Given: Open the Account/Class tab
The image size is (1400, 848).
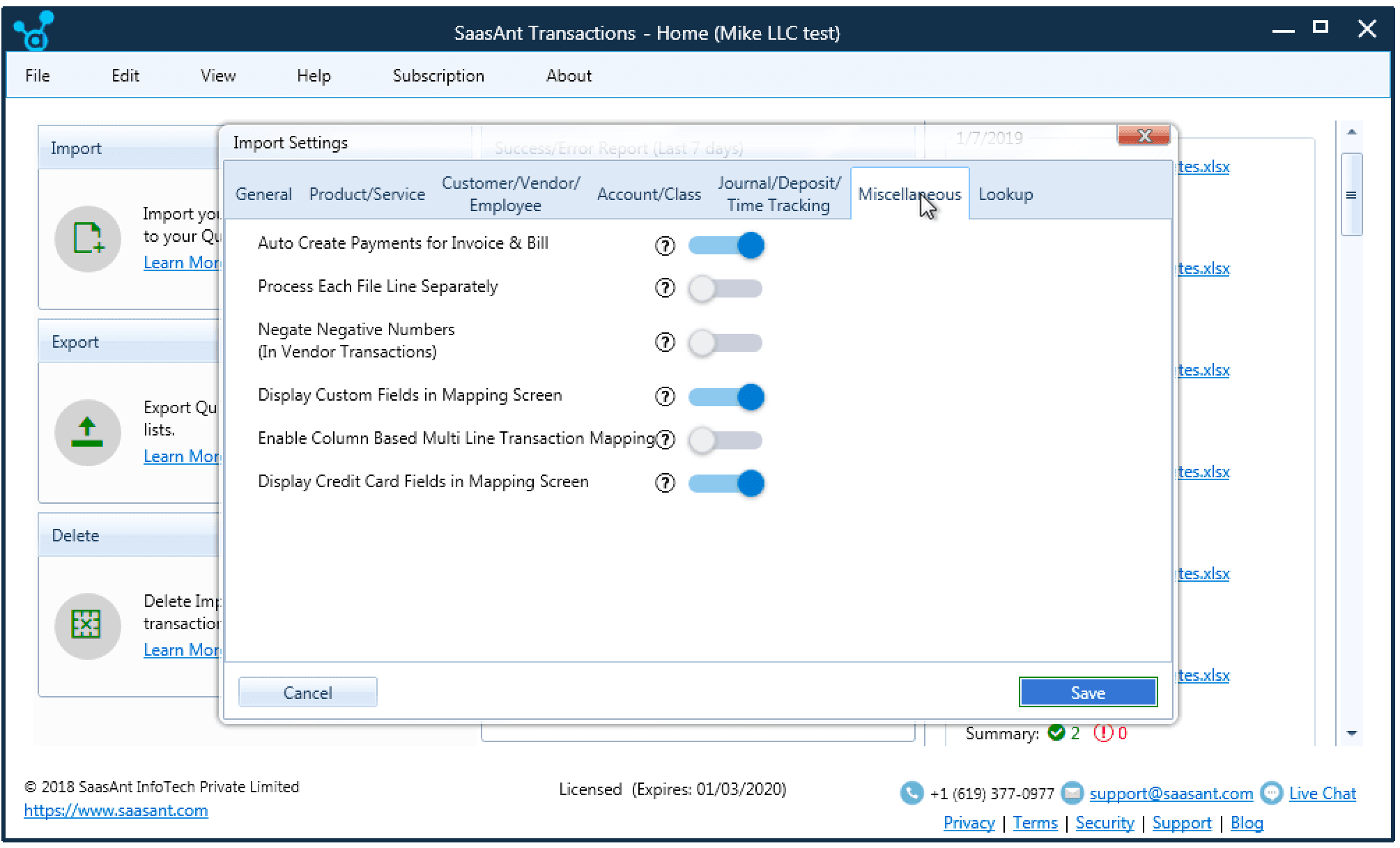Looking at the screenshot, I should (x=649, y=194).
